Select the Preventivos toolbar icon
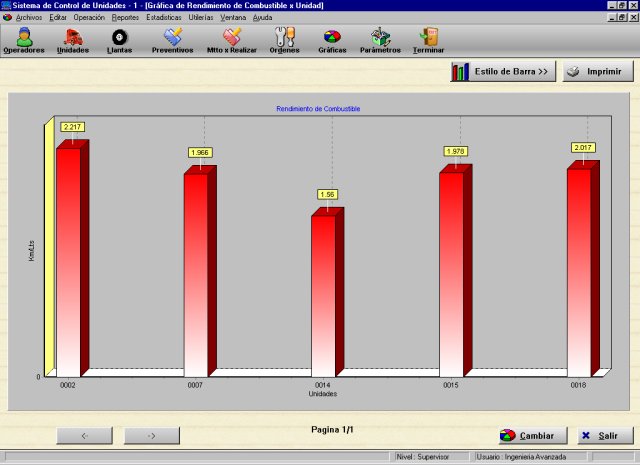Viewport: 640px width, 465px height. (172, 39)
